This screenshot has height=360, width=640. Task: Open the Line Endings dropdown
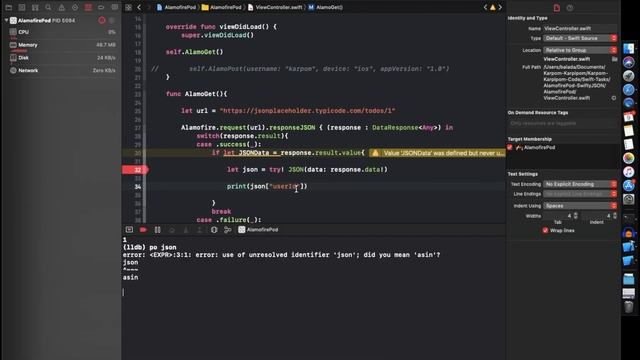pyautogui.click(x=580, y=194)
